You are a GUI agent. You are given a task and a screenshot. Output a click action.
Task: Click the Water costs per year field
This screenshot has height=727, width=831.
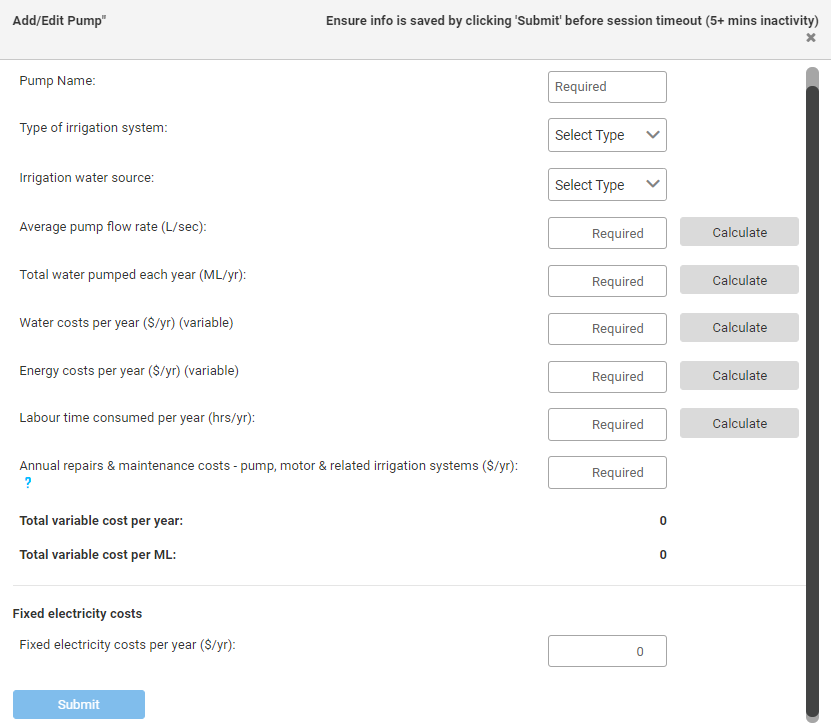pyautogui.click(x=606, y=329)
